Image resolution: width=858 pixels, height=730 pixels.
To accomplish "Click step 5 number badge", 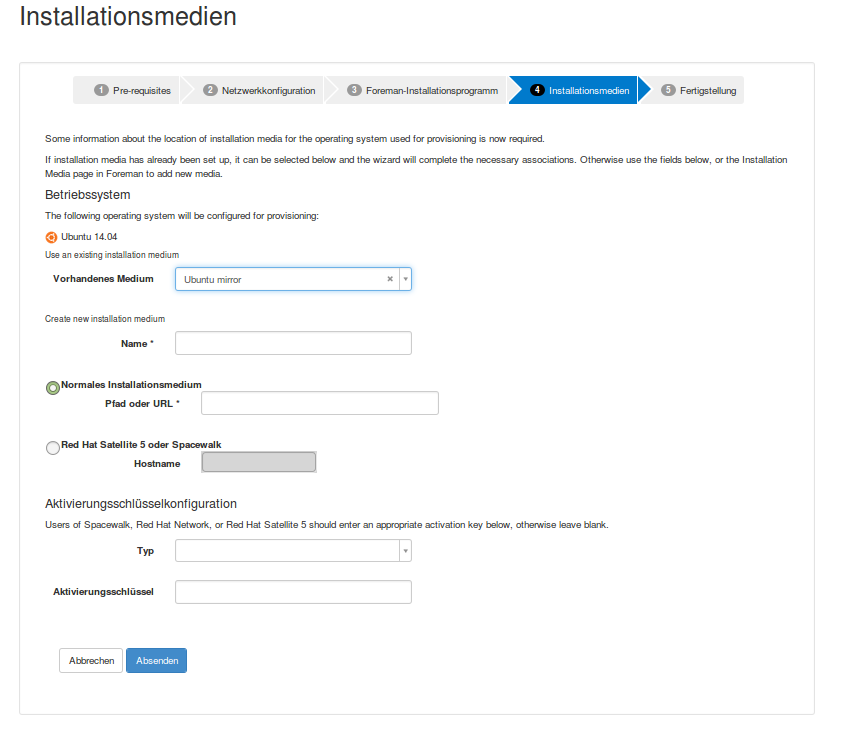I will [x=668, y=90].
